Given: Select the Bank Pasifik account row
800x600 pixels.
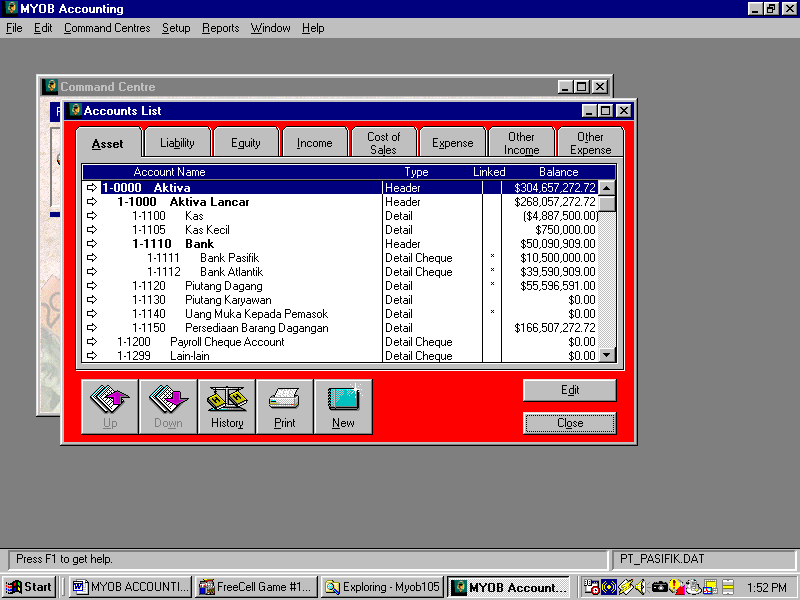Looking at the screenshot, I should (x=340, y=258).
